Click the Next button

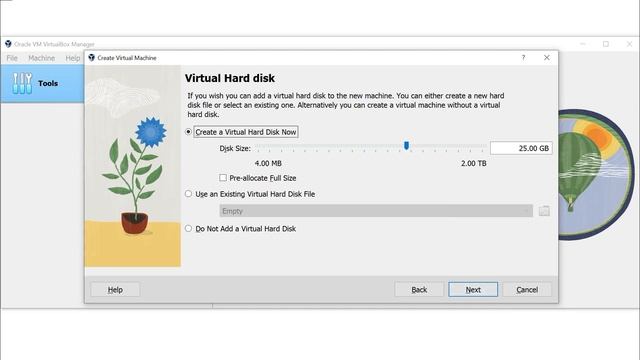pyautogui.click(x=473, y=289)
